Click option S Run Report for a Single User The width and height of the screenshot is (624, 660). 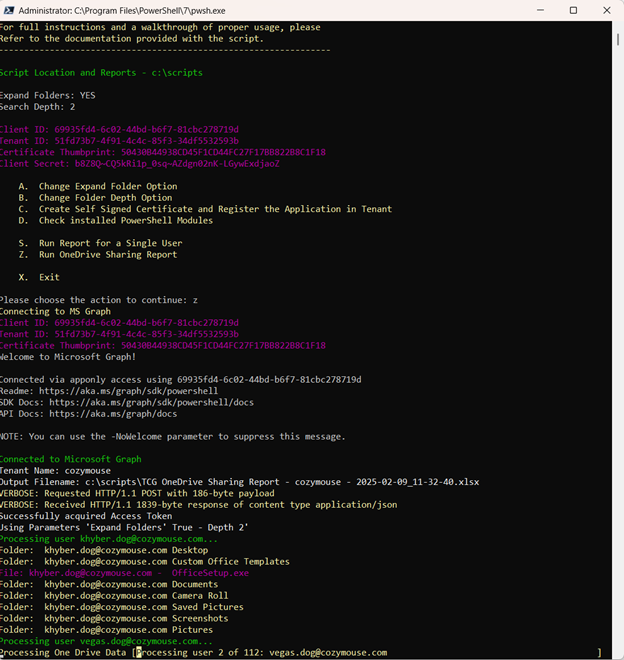[111, 243]
